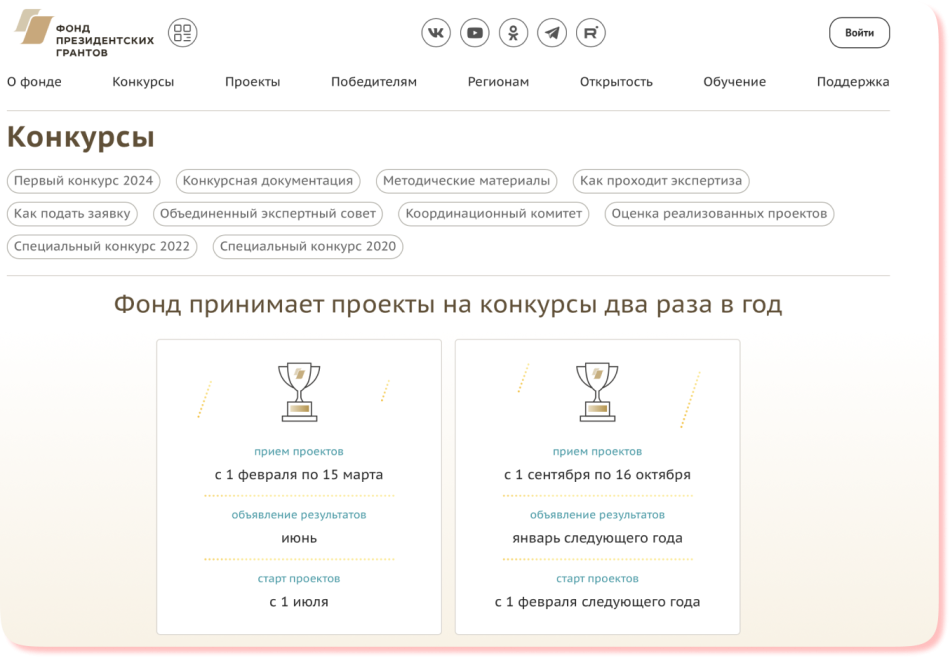Click text с 1 июля
The height and width of the screenshot is (658, 950).
tap(299, 602)
